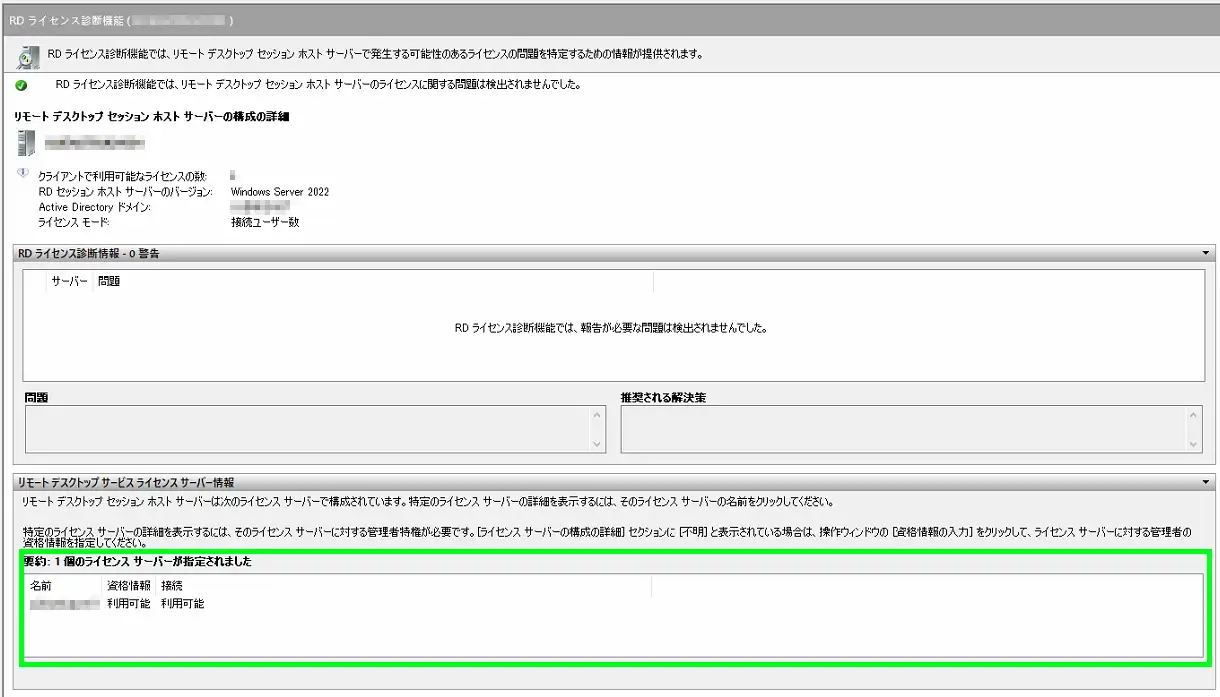Collapse the リモート デスクトップ サービス ライセンス サーバー情報 section arrow

click(1206, 482)
